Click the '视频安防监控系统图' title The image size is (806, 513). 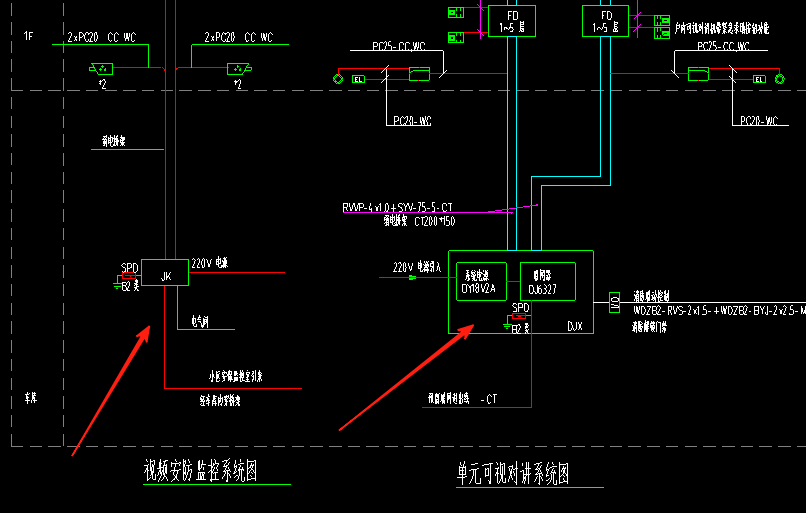200,470
